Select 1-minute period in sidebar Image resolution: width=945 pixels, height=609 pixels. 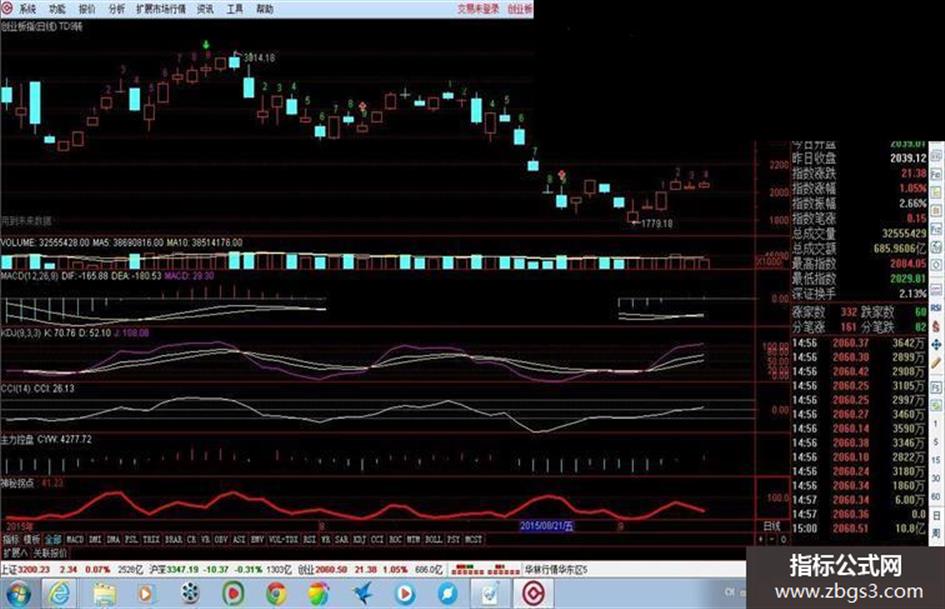coord(936,424)
